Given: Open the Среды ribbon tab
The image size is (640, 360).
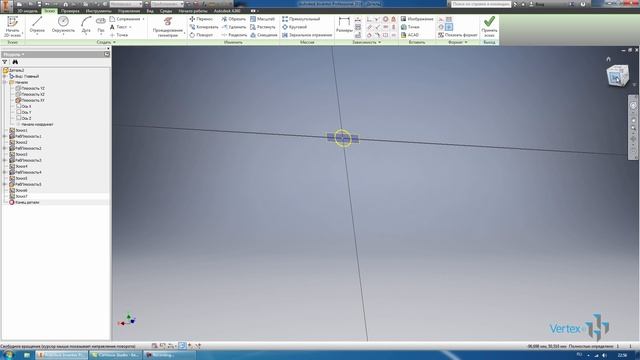Looking at the screenshot, I should click(166, 11).
